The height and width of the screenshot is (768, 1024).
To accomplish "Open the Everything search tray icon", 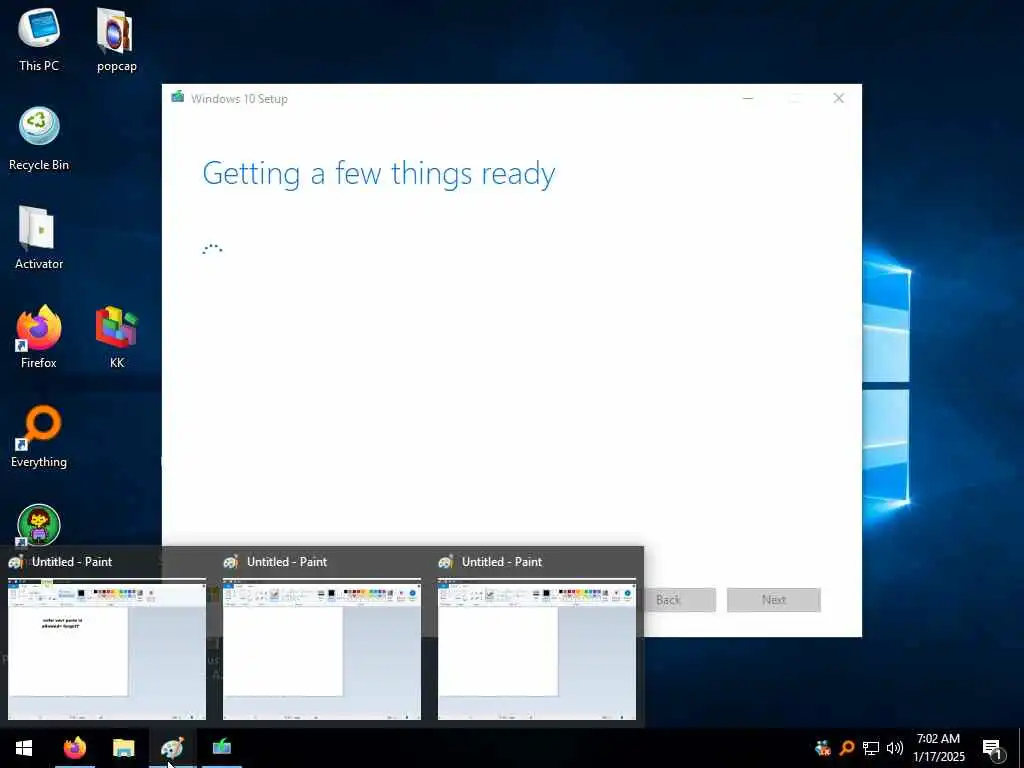I will pyautogui.click(x=847, y=748).
